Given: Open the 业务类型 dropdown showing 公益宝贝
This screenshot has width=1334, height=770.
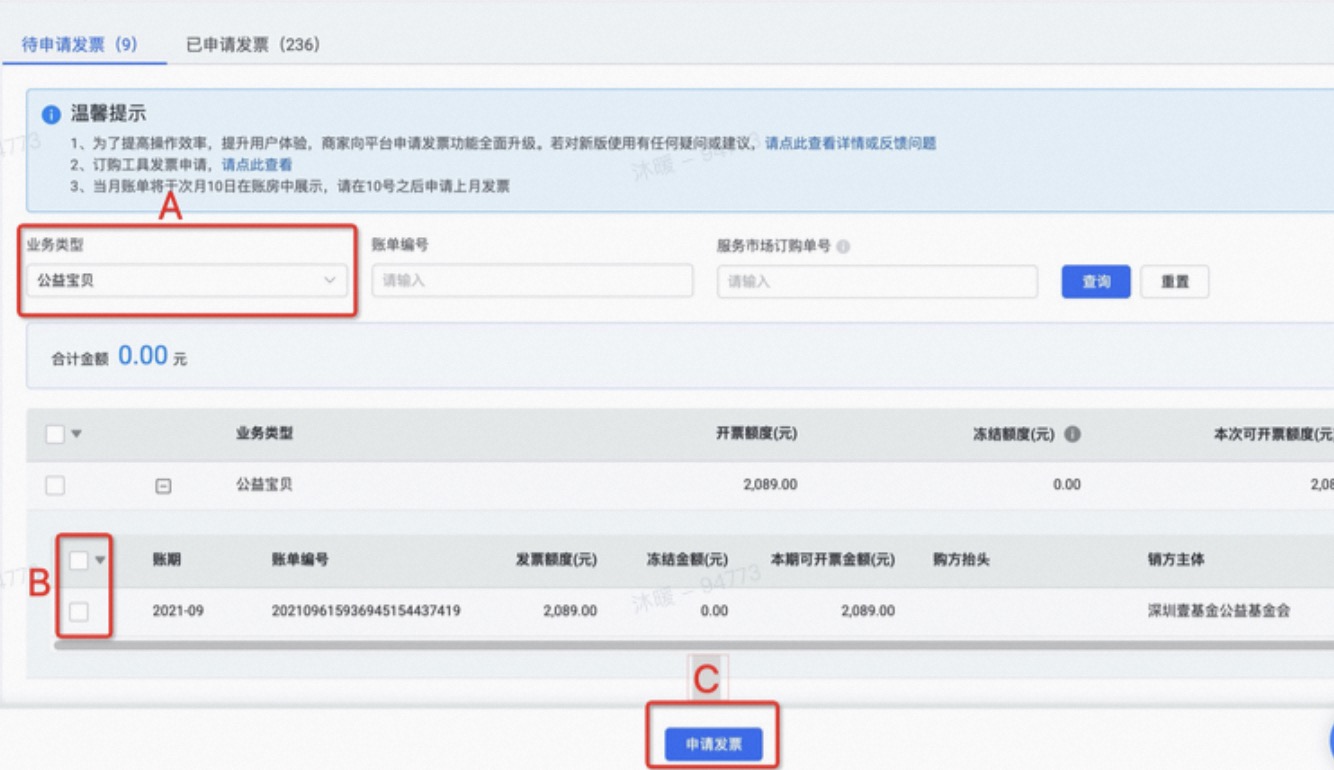Looking at the screenshot, I should (187, 281).
